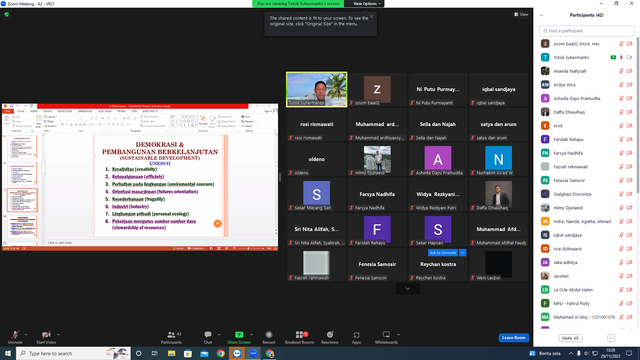Click Leave Room button
640x360 pixels.
tap(513, 338)
